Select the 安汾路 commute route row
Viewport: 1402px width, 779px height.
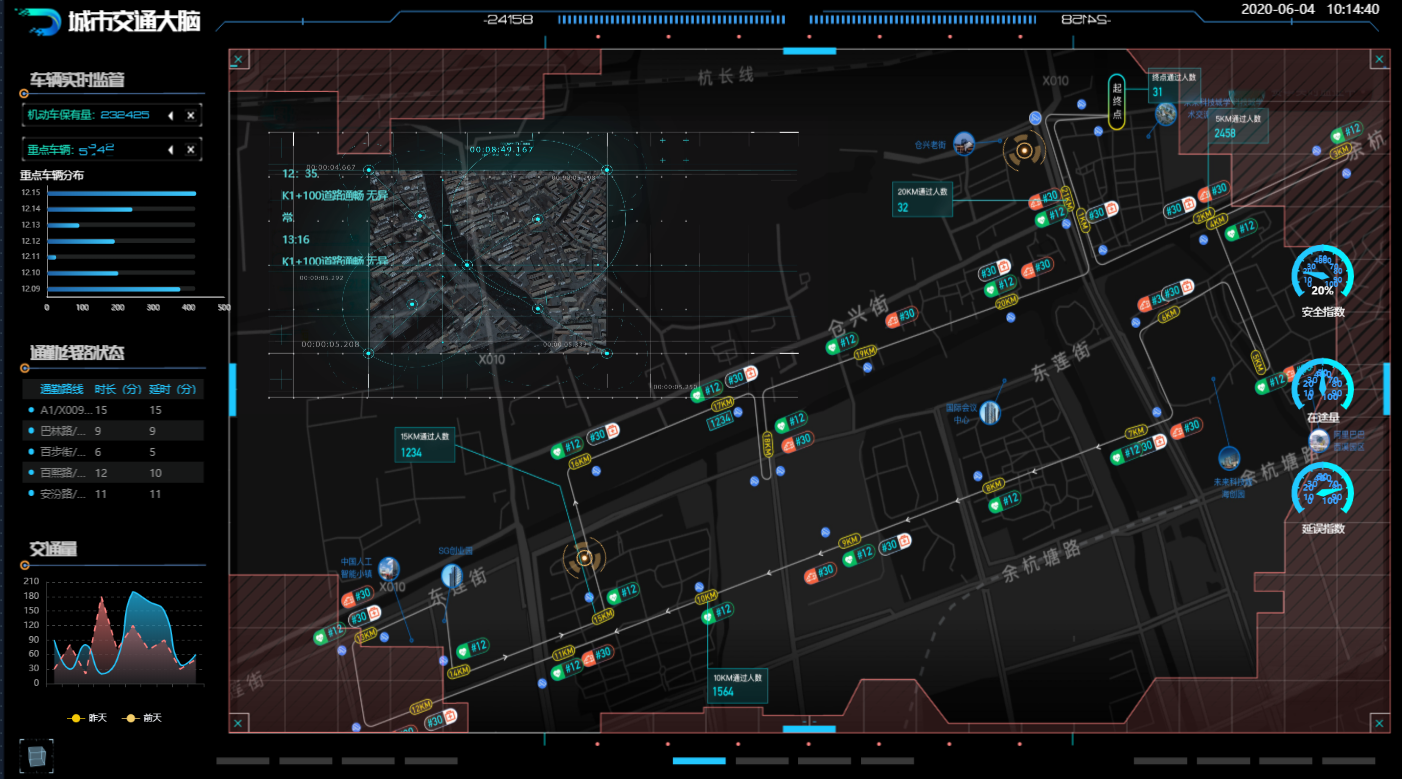pyautogui.click(x=113, y=494)
